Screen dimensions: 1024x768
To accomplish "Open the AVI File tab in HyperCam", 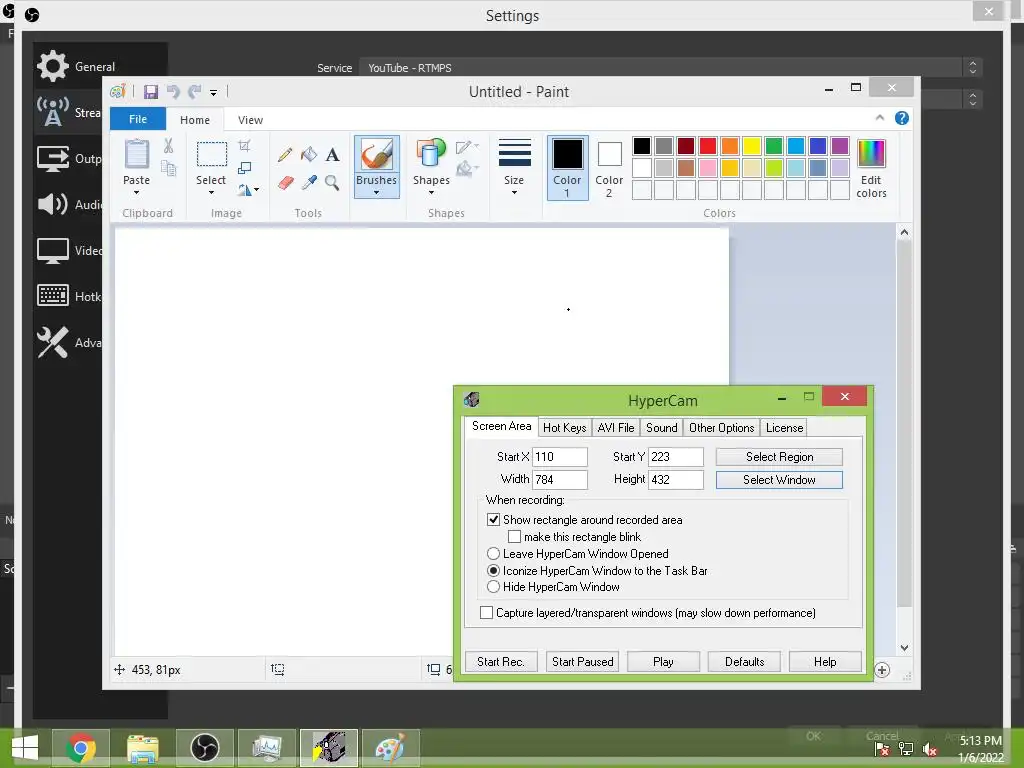I will [x=616, y=428].
